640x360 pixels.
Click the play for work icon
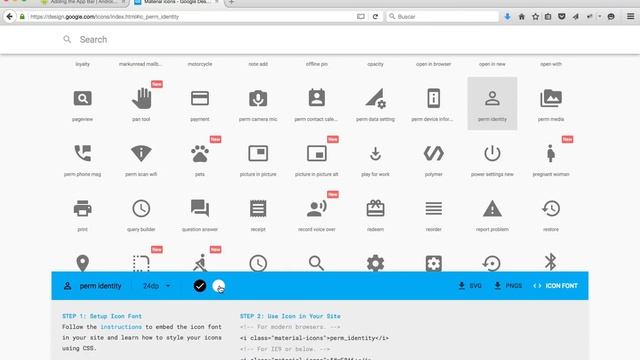(x=376, y=153)
